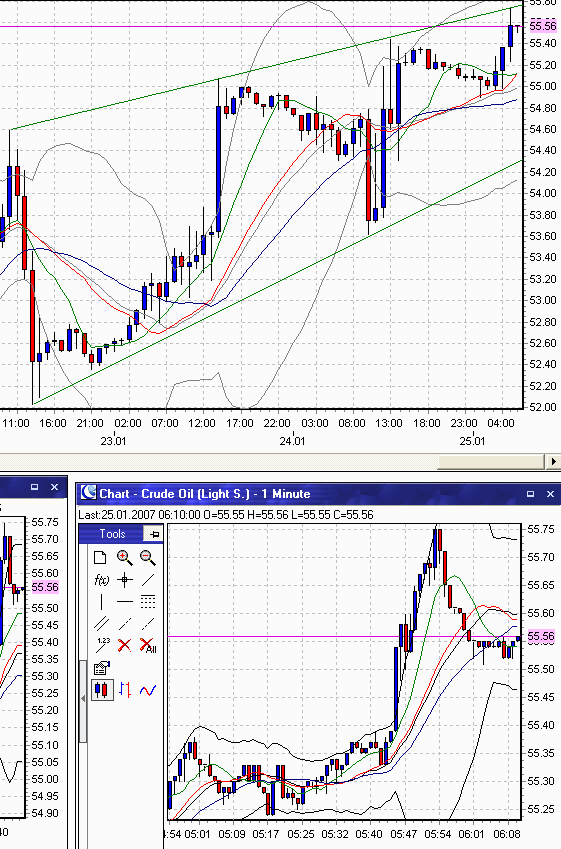
Task: Click the horizontal scrollbar right arrow
Action: point(553,461)
